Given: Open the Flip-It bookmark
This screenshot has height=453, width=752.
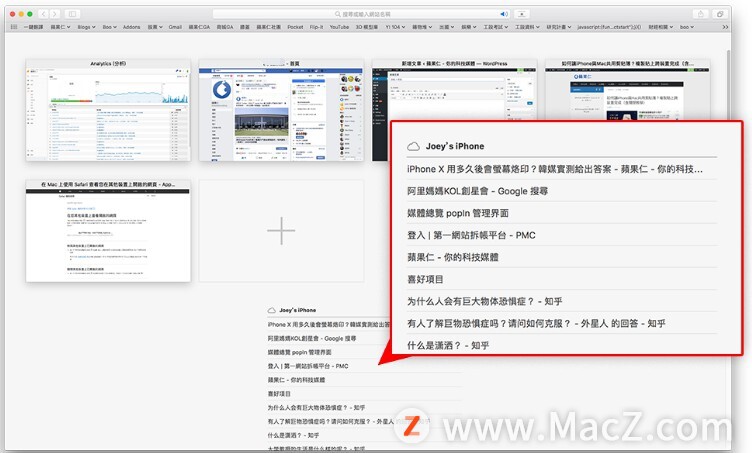Looking at the screenshot, I should click(x=317, y=27).
